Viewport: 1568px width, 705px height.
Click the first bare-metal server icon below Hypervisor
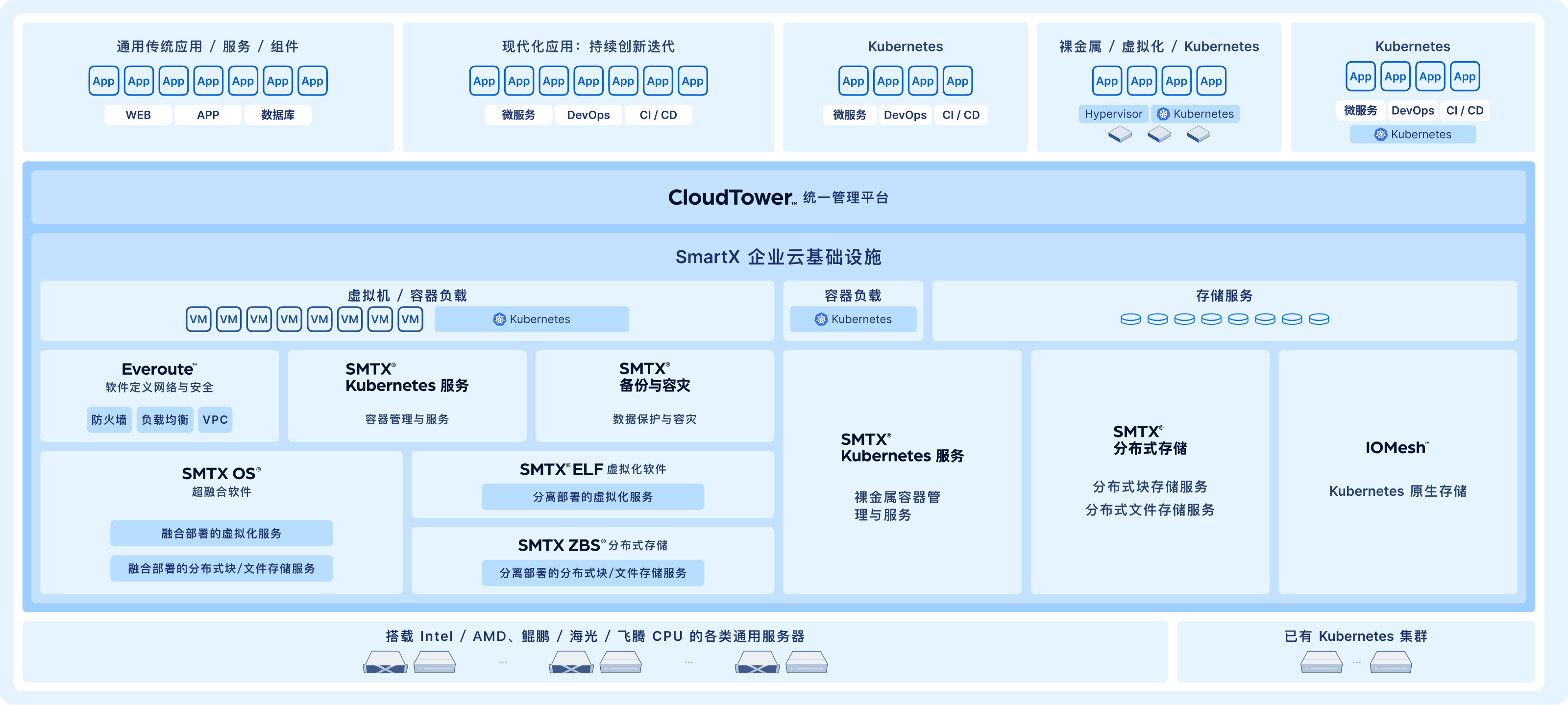pyautogui.click(x=1119, y=134)
